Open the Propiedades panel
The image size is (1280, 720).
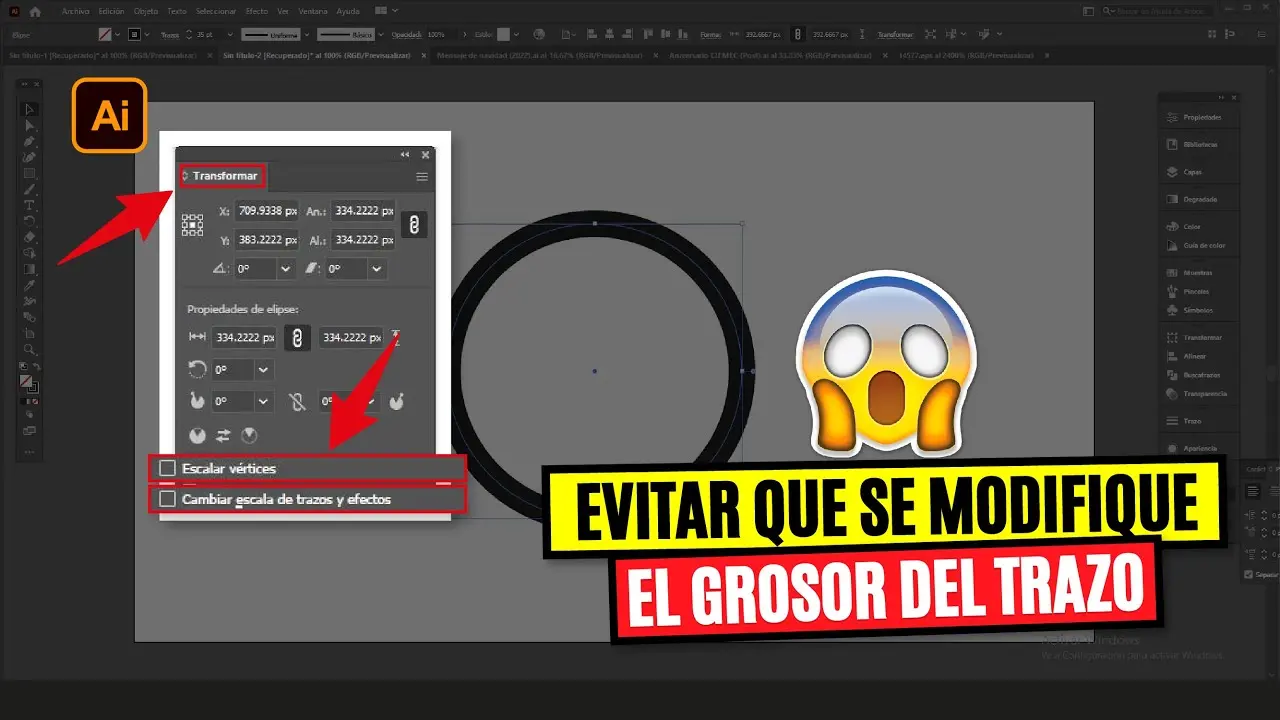[x=1202, y=117]
